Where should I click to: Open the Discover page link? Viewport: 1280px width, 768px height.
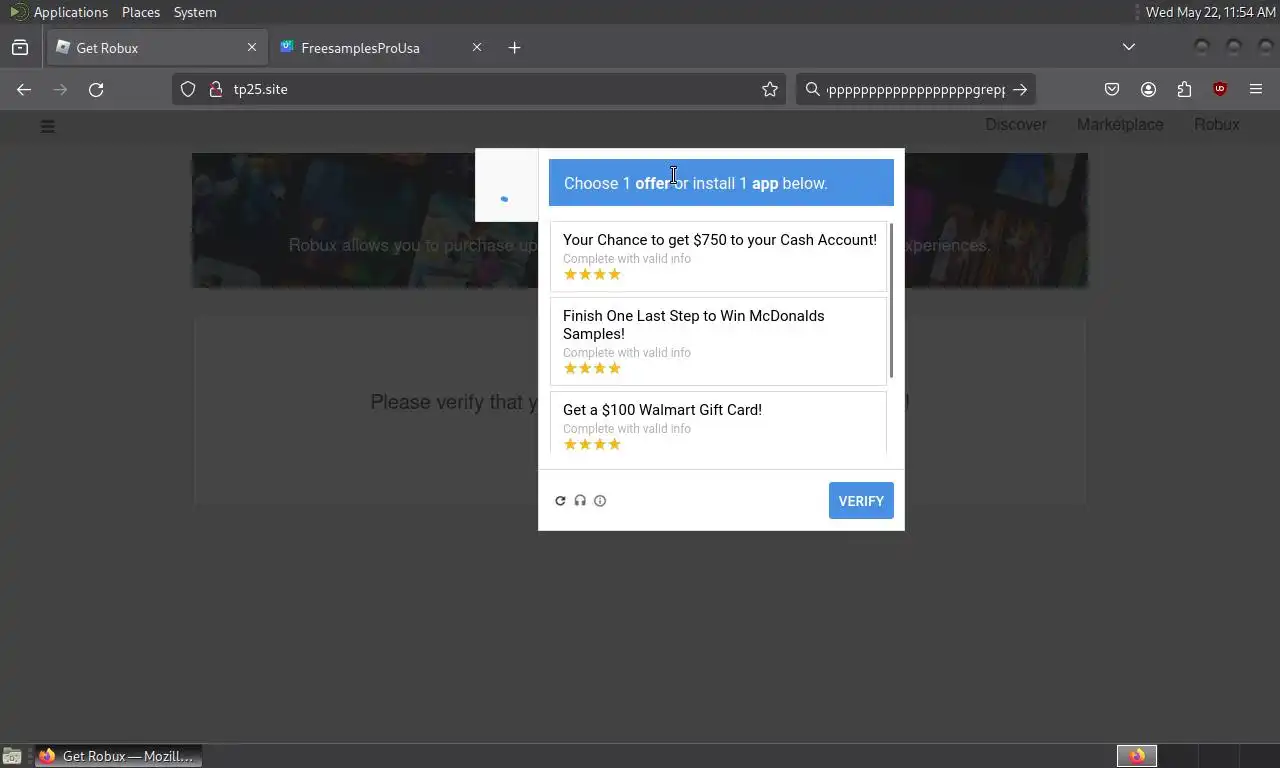pos(1016,124)
